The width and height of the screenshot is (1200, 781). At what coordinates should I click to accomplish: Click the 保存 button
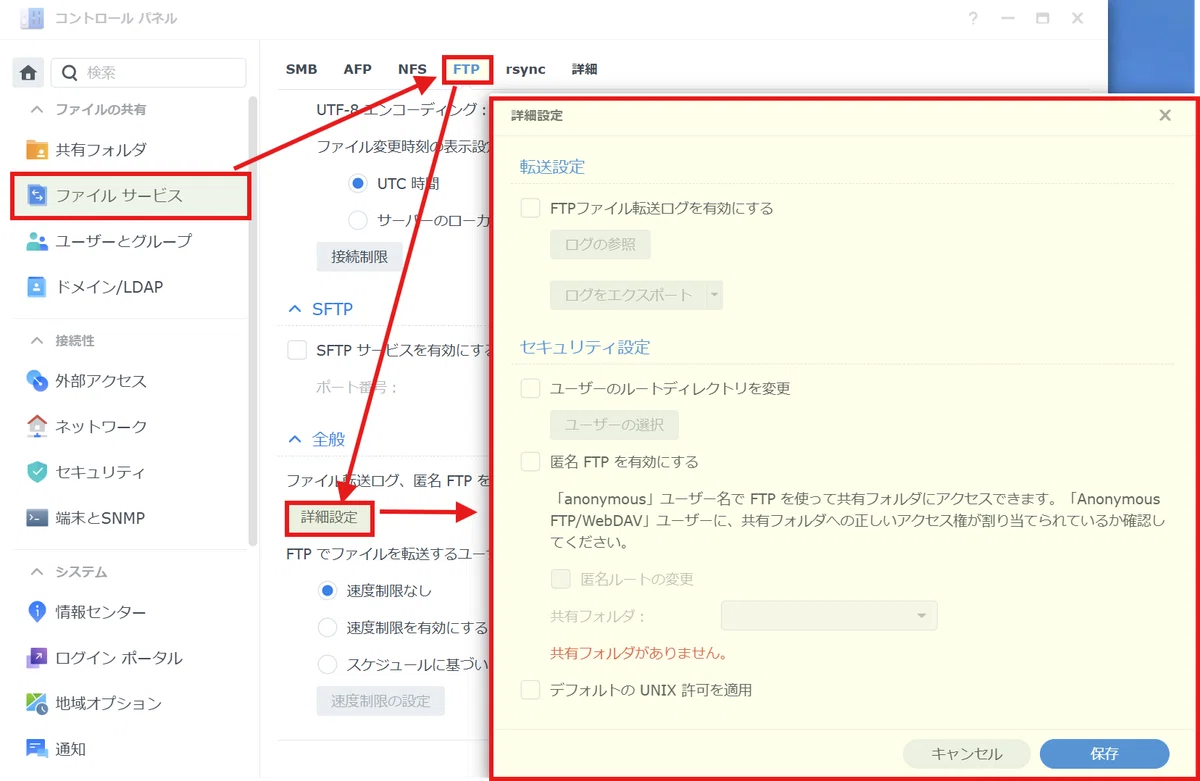tap(1104, 754)
